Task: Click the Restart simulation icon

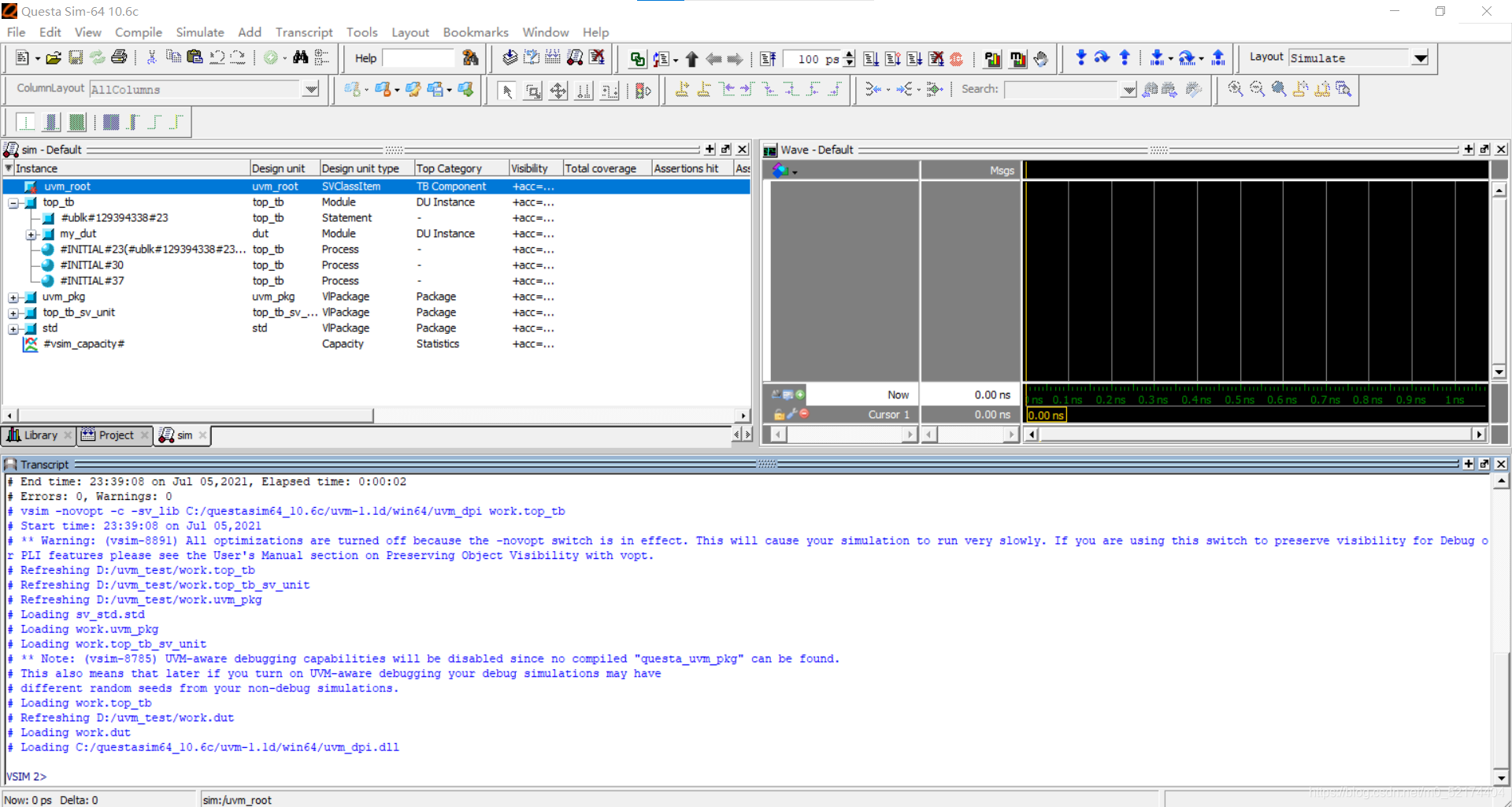Action: click(x=768, y=59)
